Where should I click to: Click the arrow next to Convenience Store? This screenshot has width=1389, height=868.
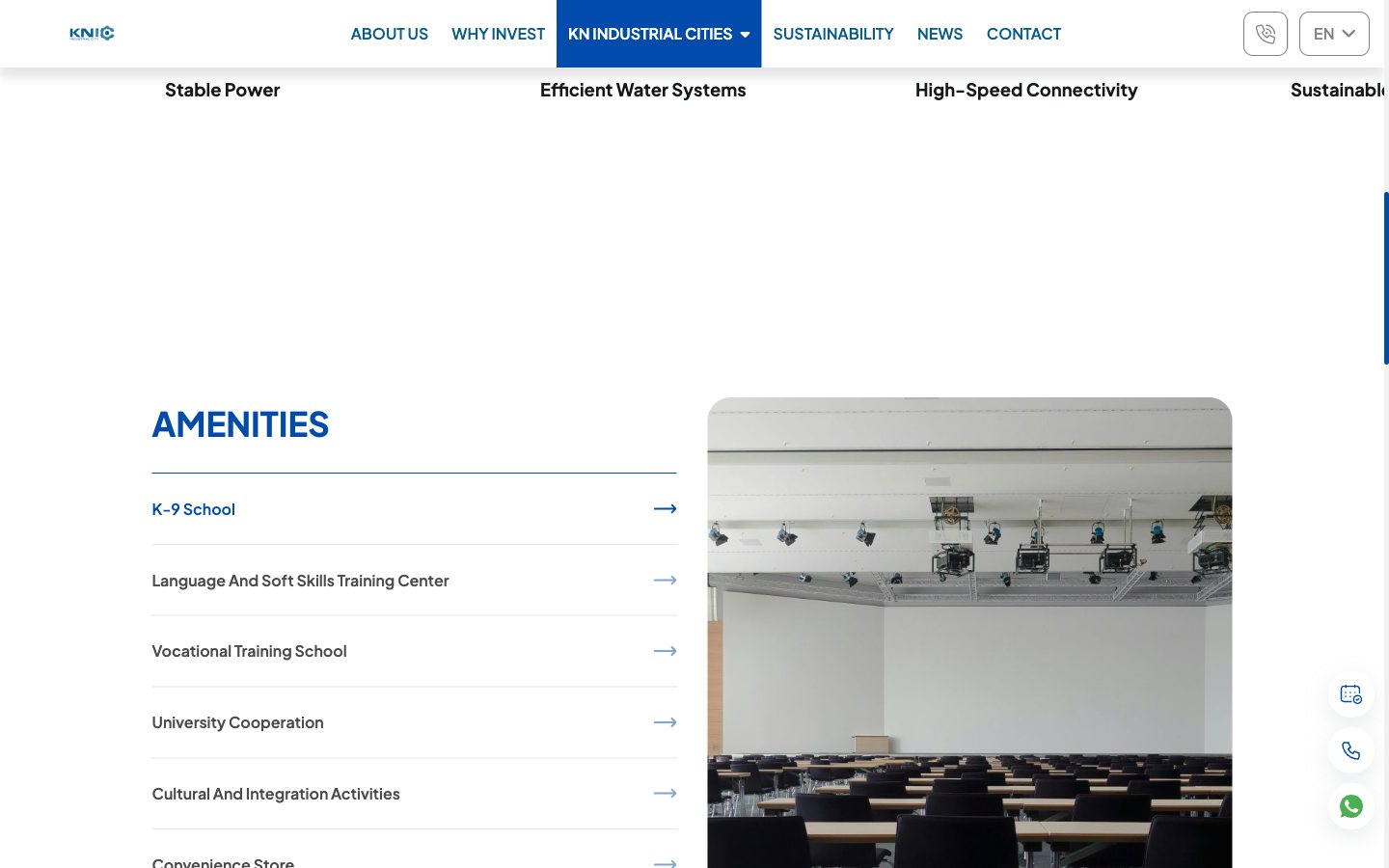point(665,863)
